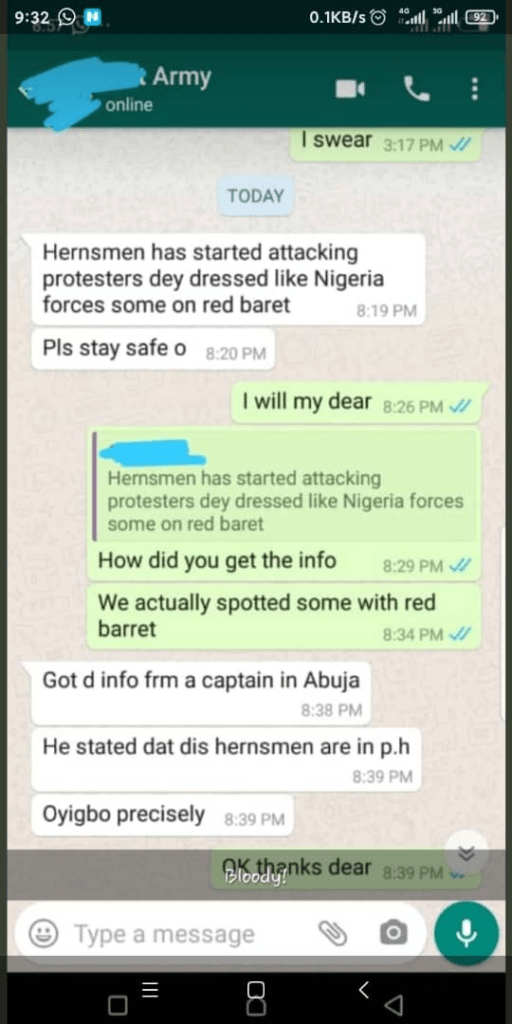The image size is (512, 1024).
Task: Open the three-dot more options menu
Action: (475, 89)
